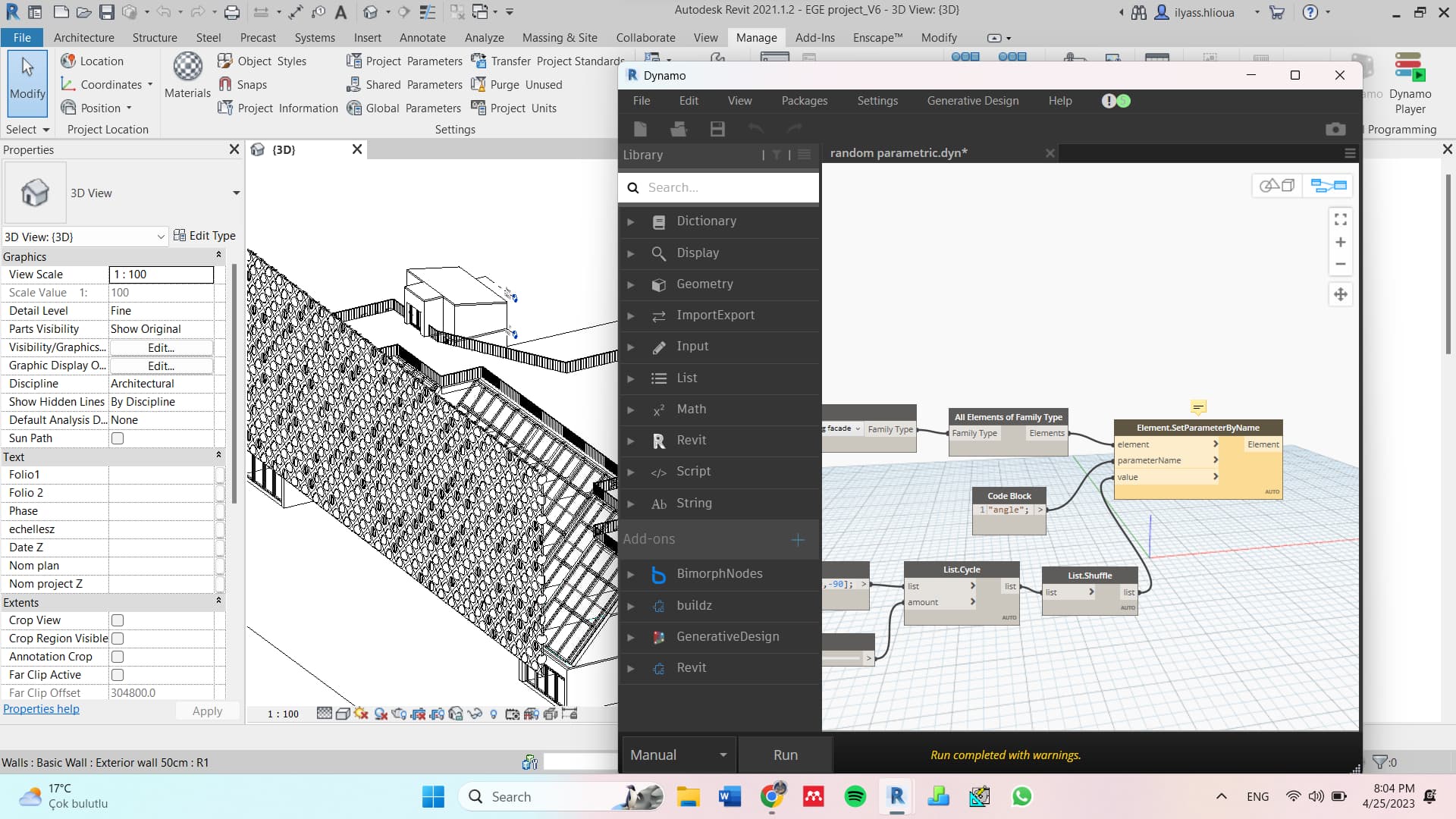Click the open file icon in Dynamo toolbar
This screenshot has width=1456, height=819.
coord(679,129)
